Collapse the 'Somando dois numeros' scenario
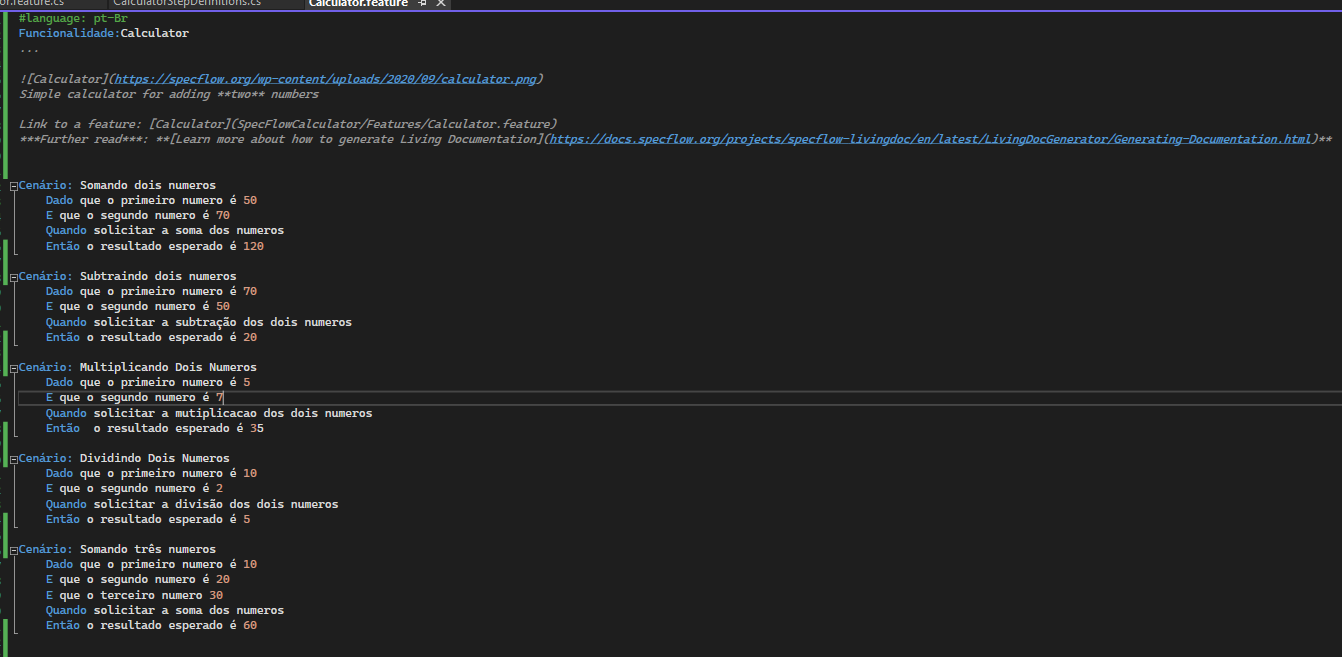 [13, 186]
